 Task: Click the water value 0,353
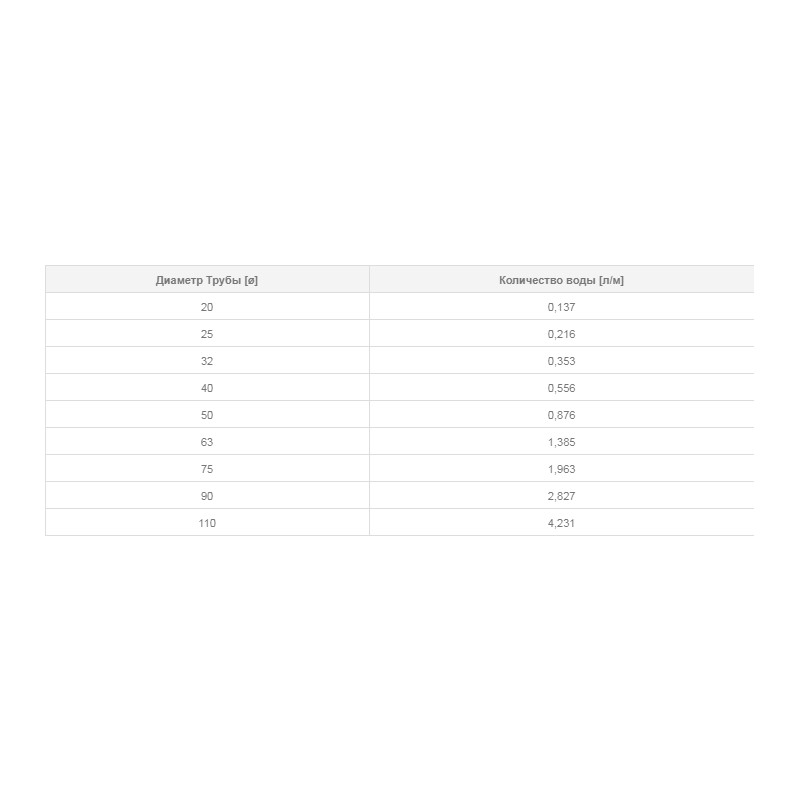[x=561, y=361]
